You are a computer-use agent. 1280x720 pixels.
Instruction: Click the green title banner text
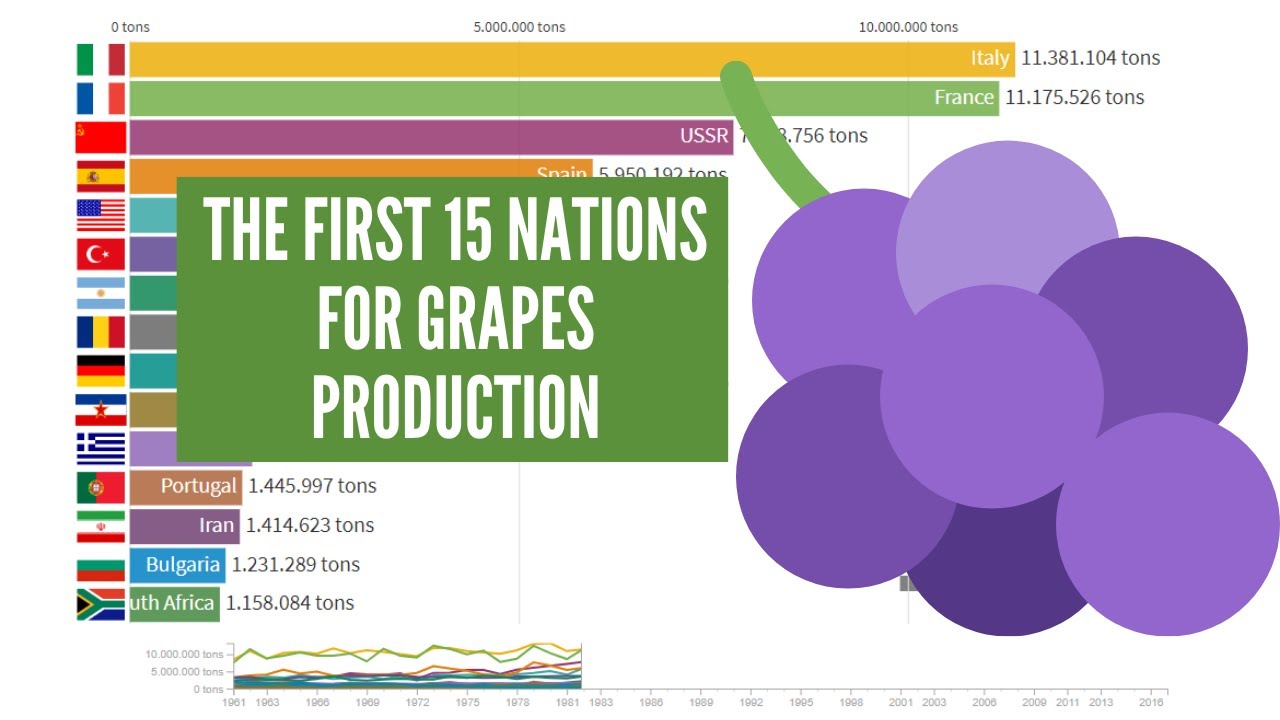click(x=452, y=318)
